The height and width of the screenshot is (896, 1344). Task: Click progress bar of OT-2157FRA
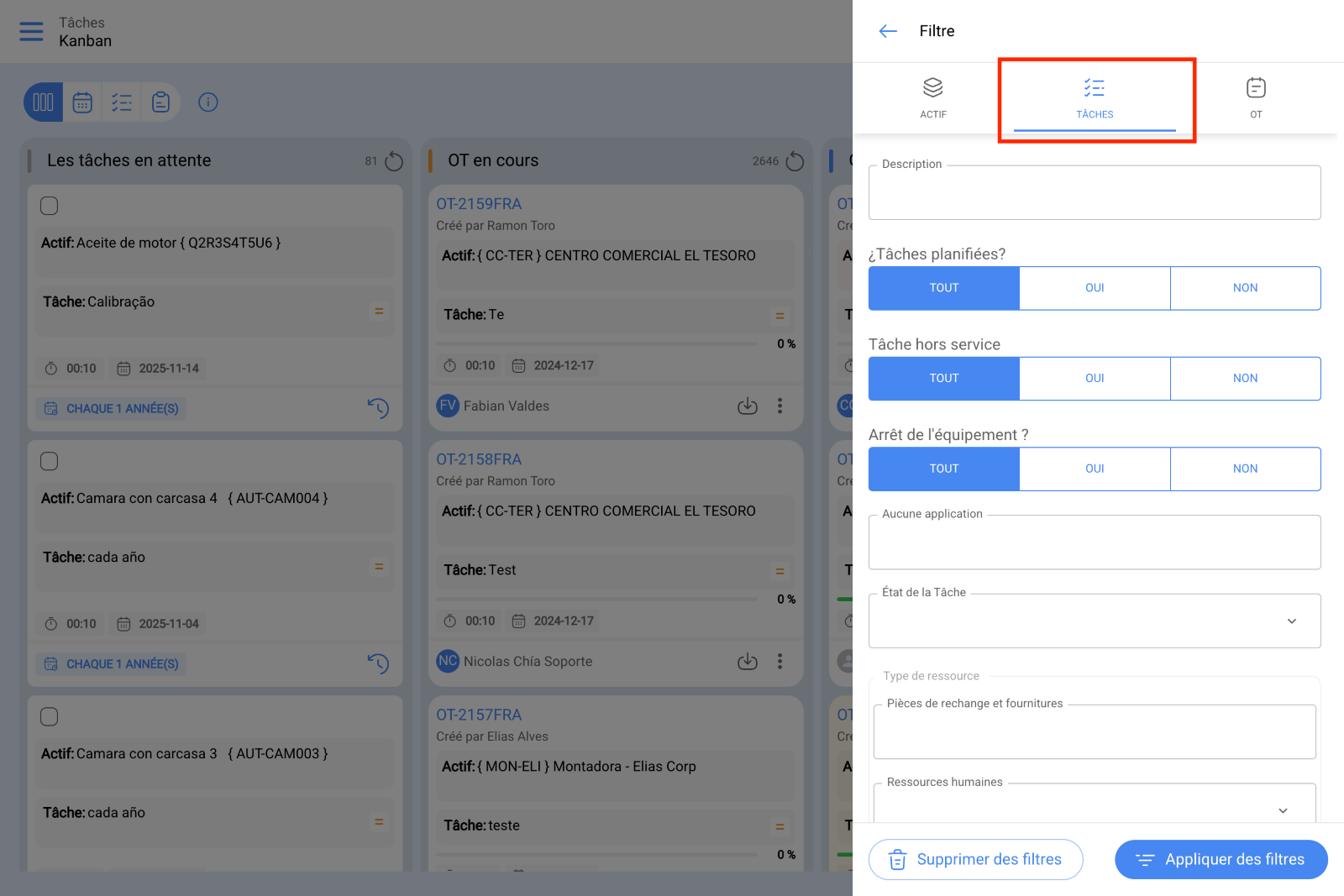tap(596, 855)
